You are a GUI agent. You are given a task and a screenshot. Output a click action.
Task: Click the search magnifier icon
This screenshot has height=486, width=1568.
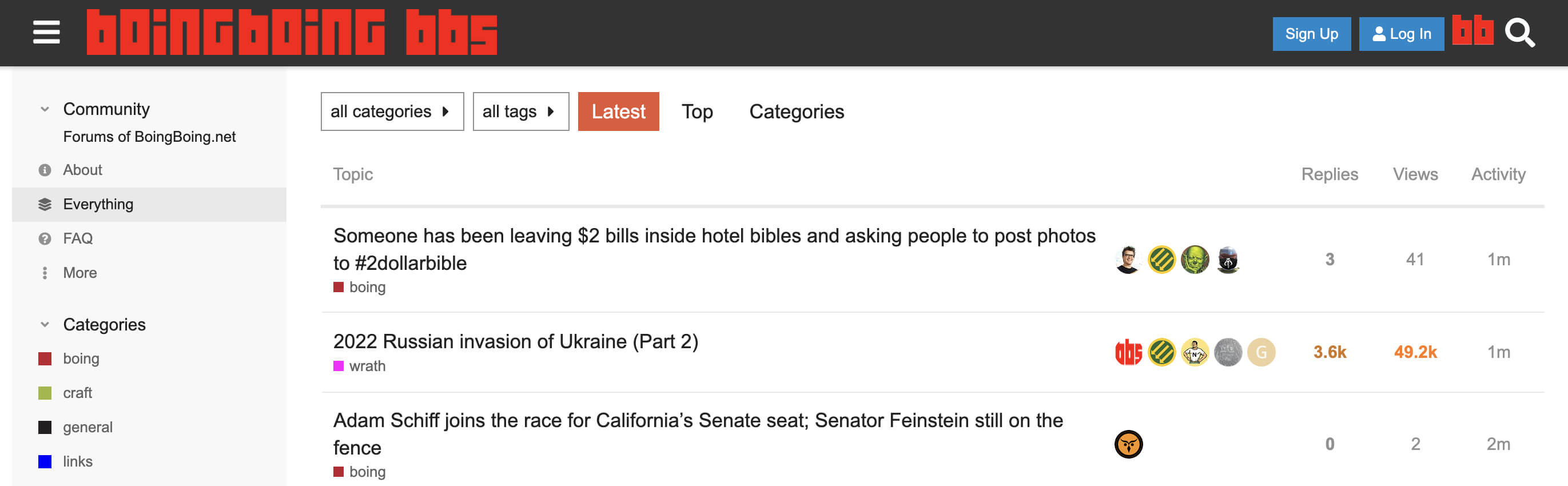1519,33
